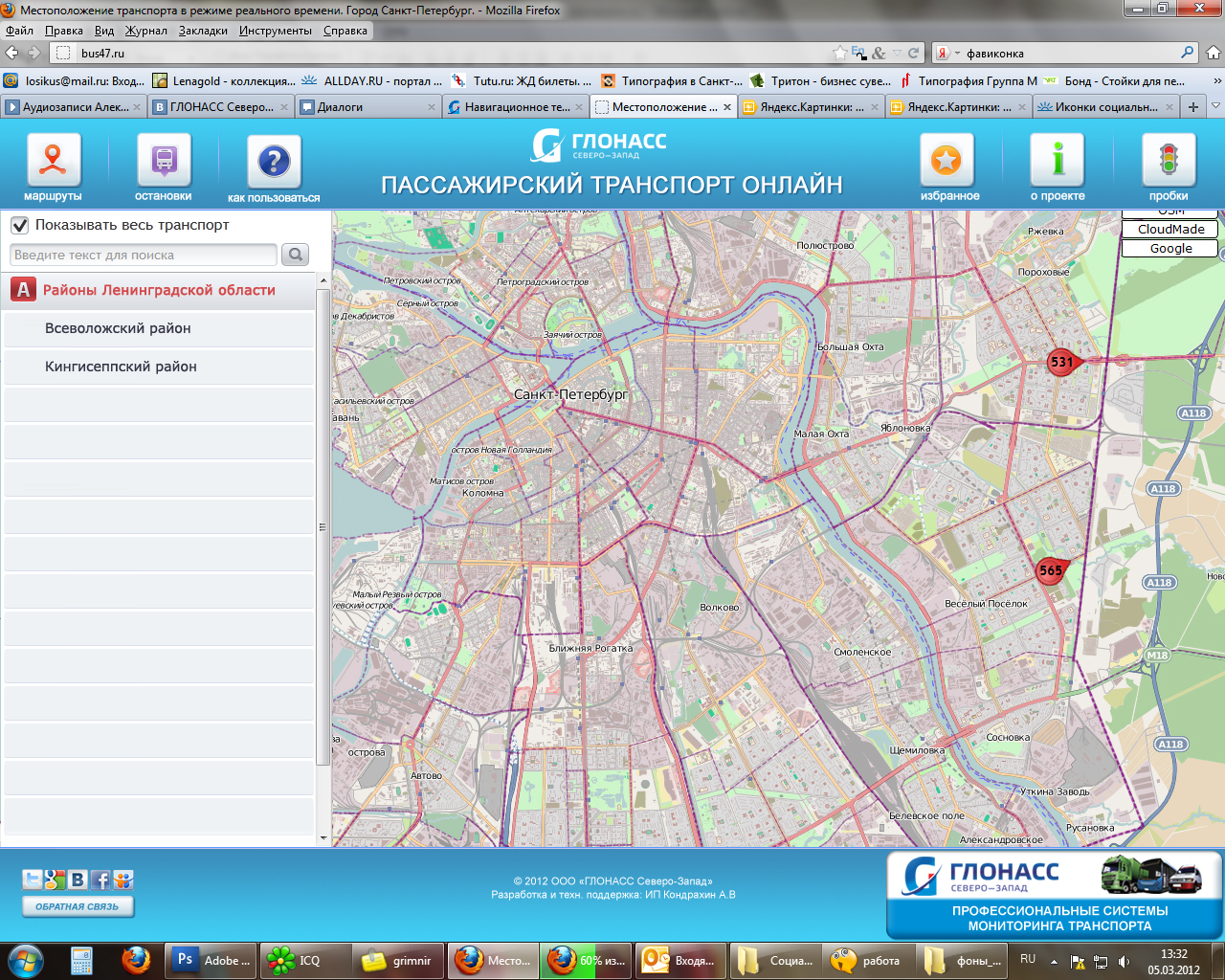The width and height of the screenshot is (1225, 980).
Task: Open the маршруты (routes) icon
Action: click(x=53, y=161)
